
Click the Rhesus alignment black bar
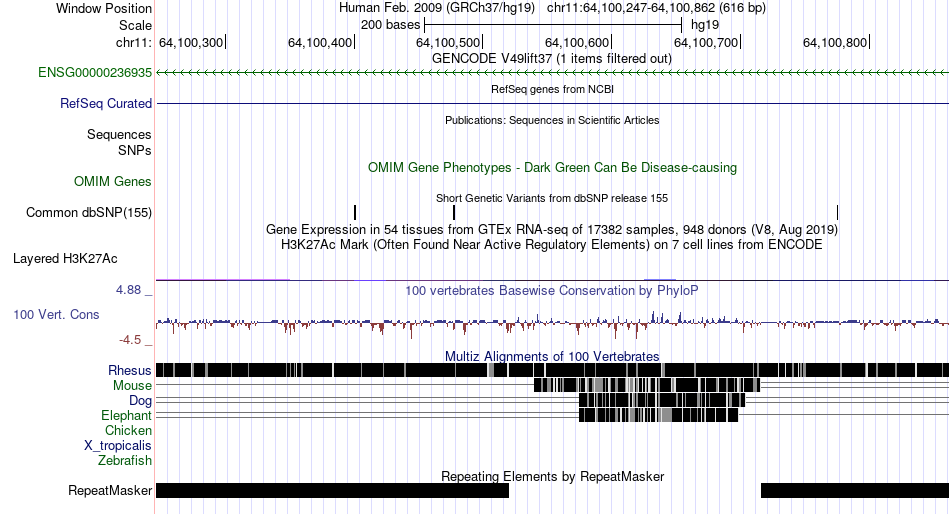tap(553, 370)
